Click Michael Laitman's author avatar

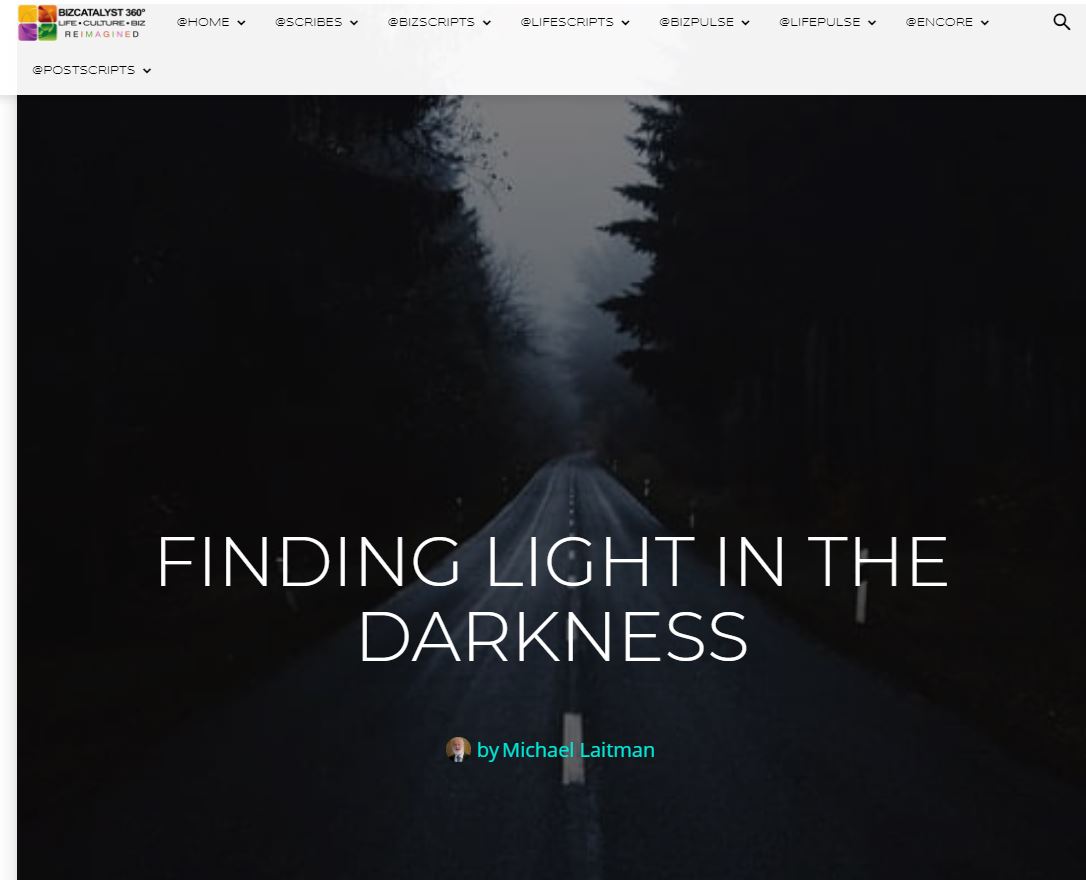[458, 749]
